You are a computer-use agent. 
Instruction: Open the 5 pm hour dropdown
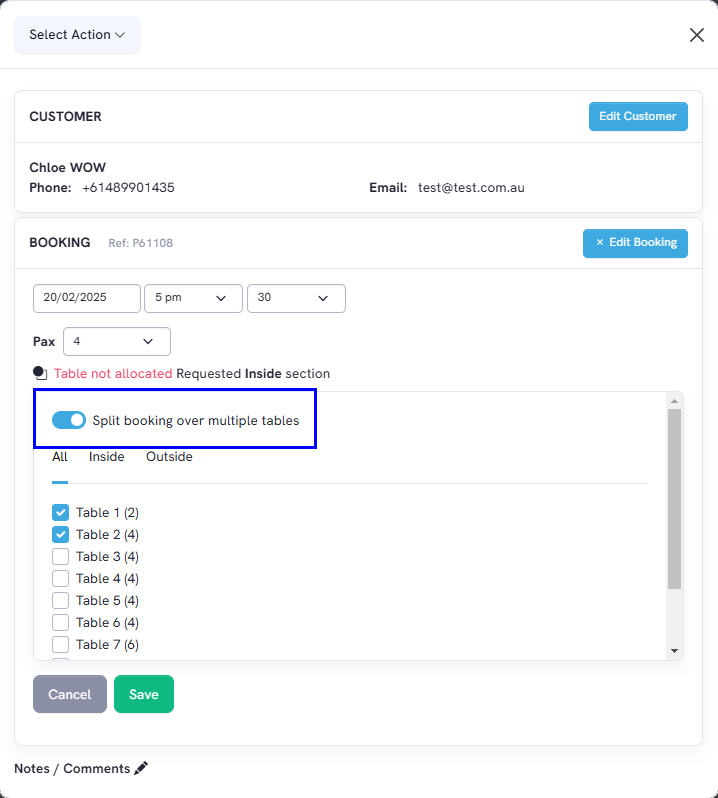[193, 298]
